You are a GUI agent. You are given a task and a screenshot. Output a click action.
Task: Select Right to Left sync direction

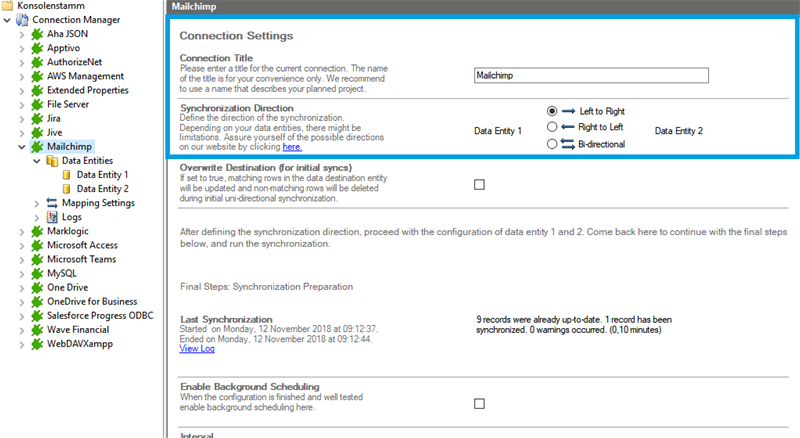click(552, 127)
